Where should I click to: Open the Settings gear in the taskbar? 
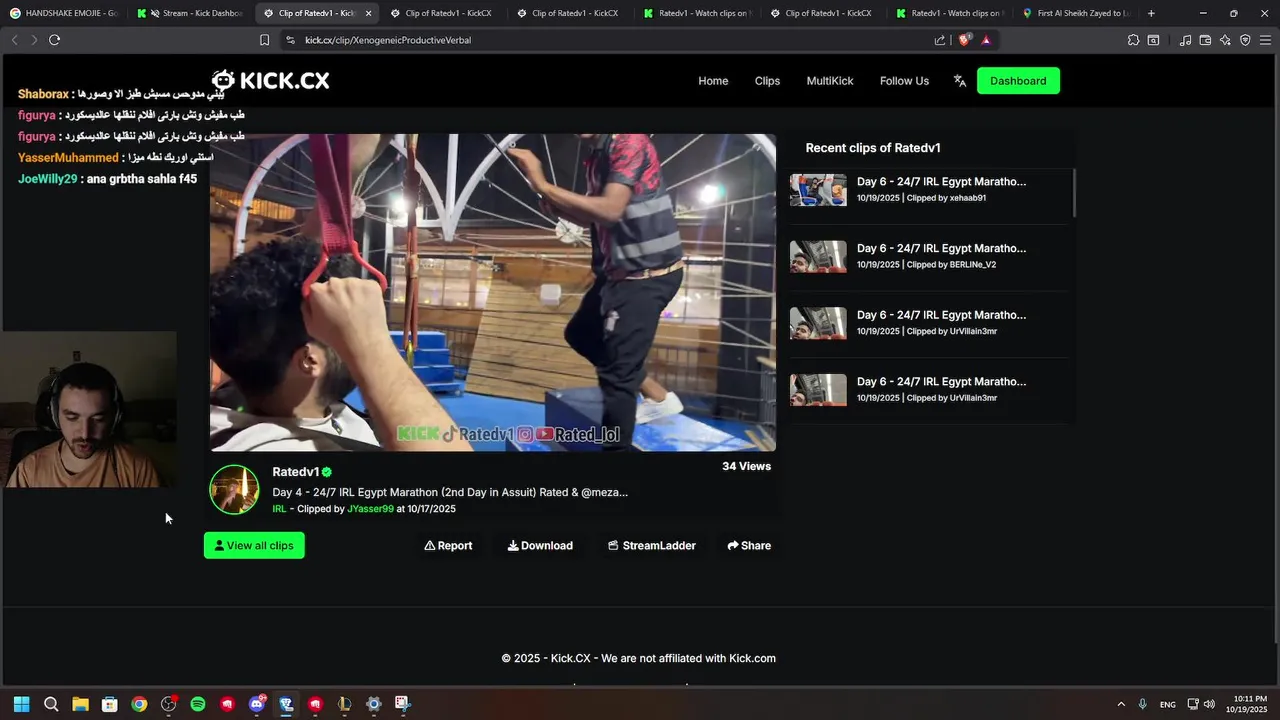click(x=374, y=704)
